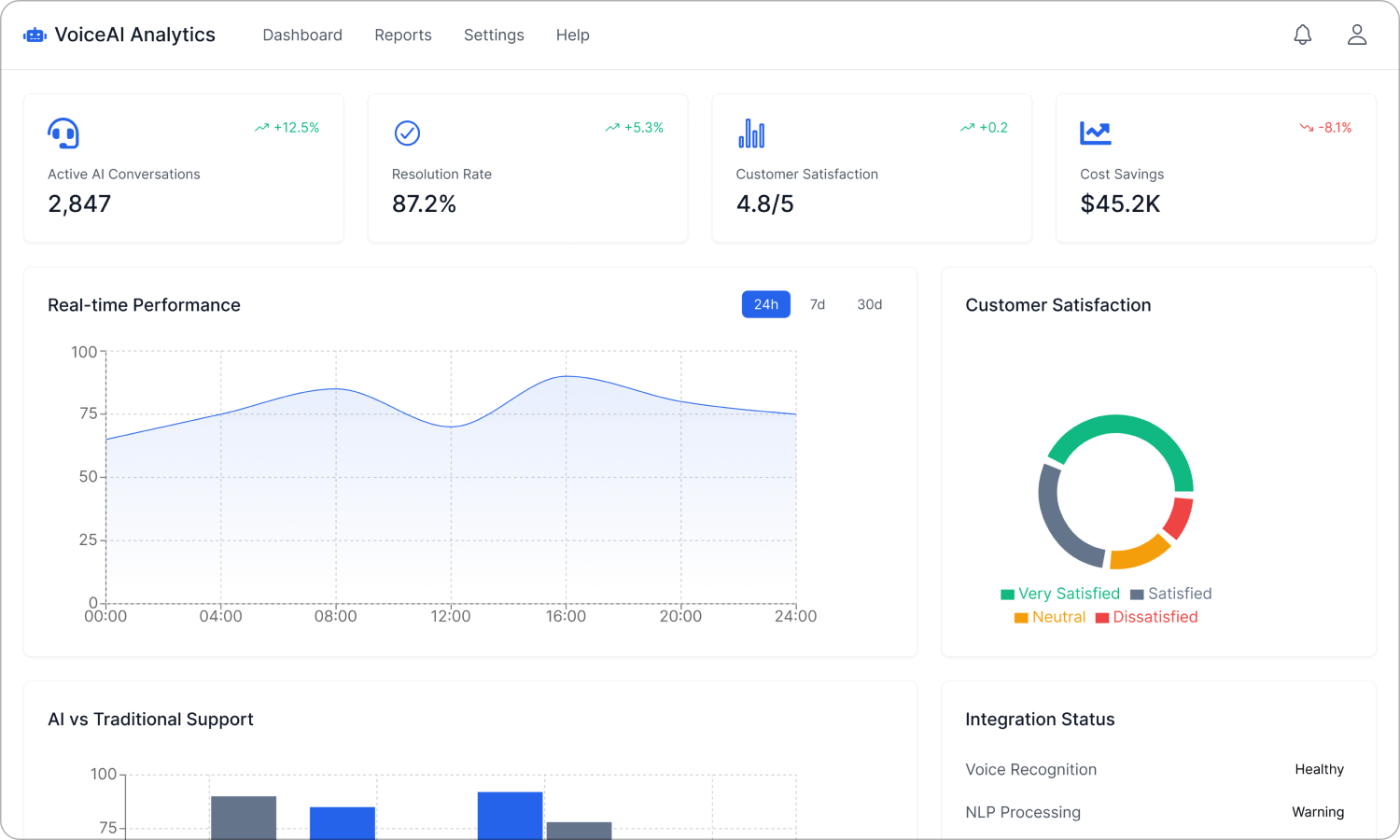Click the checkmark icon on Resolution Rate card
The height and width of the screenshot is (840, 1400).
pos(407,133)
